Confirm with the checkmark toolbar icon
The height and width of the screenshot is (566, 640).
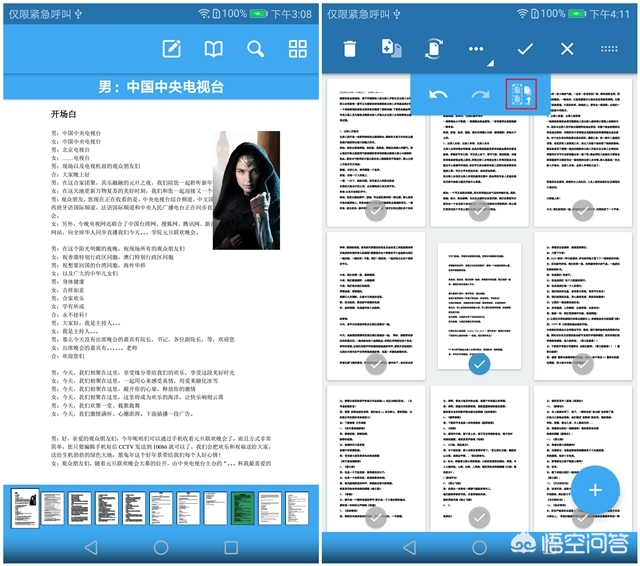click(x=525, y=49)
